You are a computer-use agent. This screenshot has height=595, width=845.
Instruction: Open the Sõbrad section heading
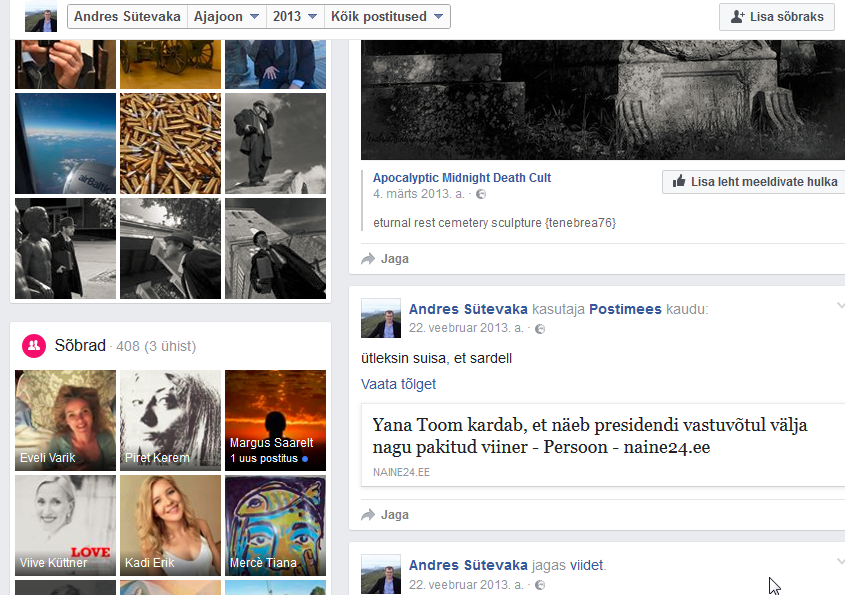pos(80,345)
